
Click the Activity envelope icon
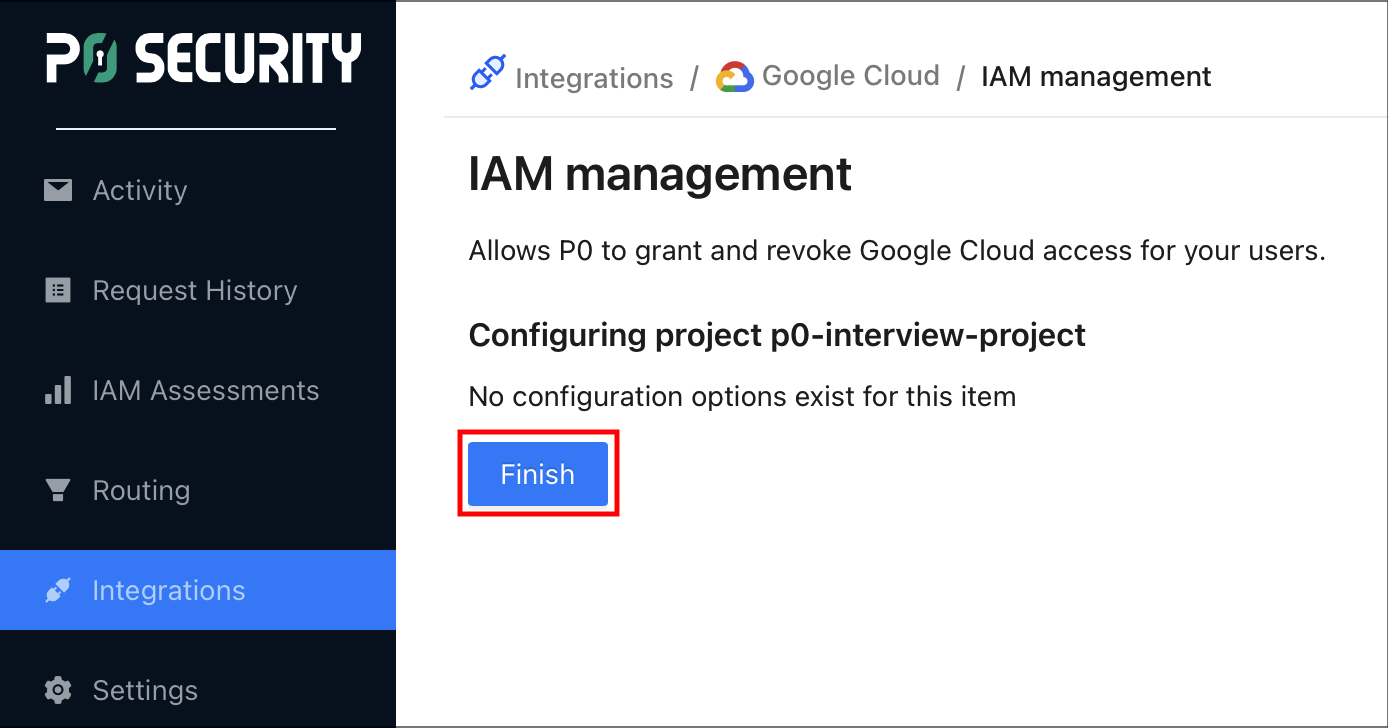[58, 190]
